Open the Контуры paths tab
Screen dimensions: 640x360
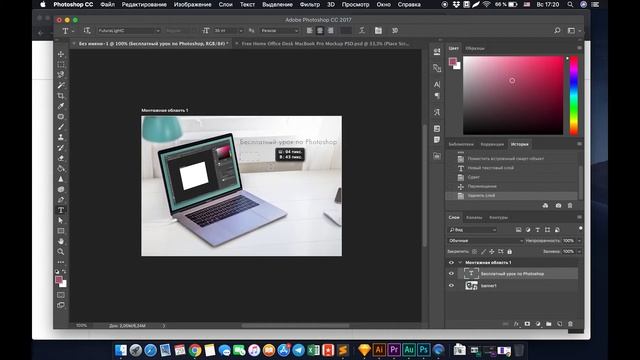(498, 218)
